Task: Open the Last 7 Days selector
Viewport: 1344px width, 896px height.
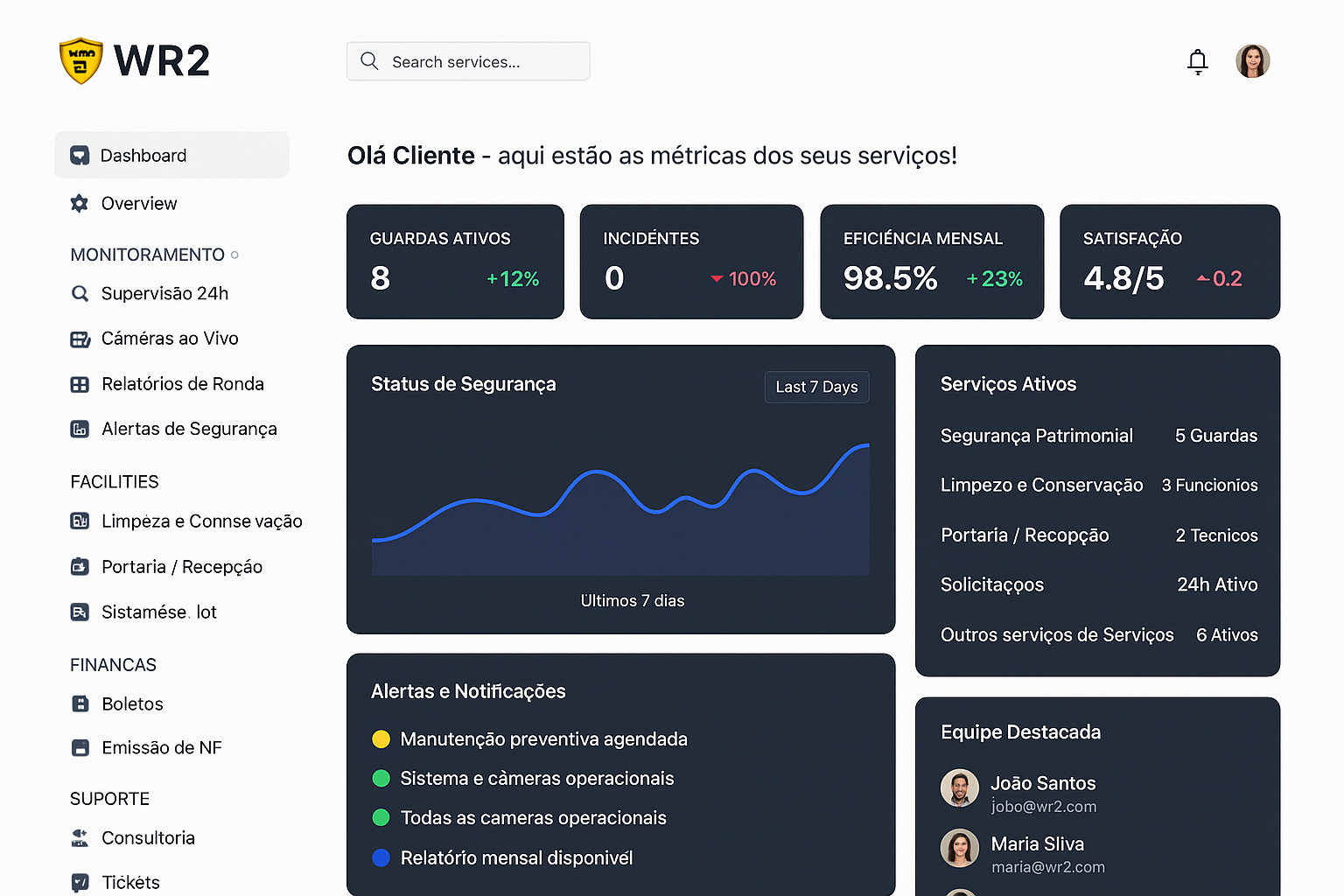Action: (816, 387)
